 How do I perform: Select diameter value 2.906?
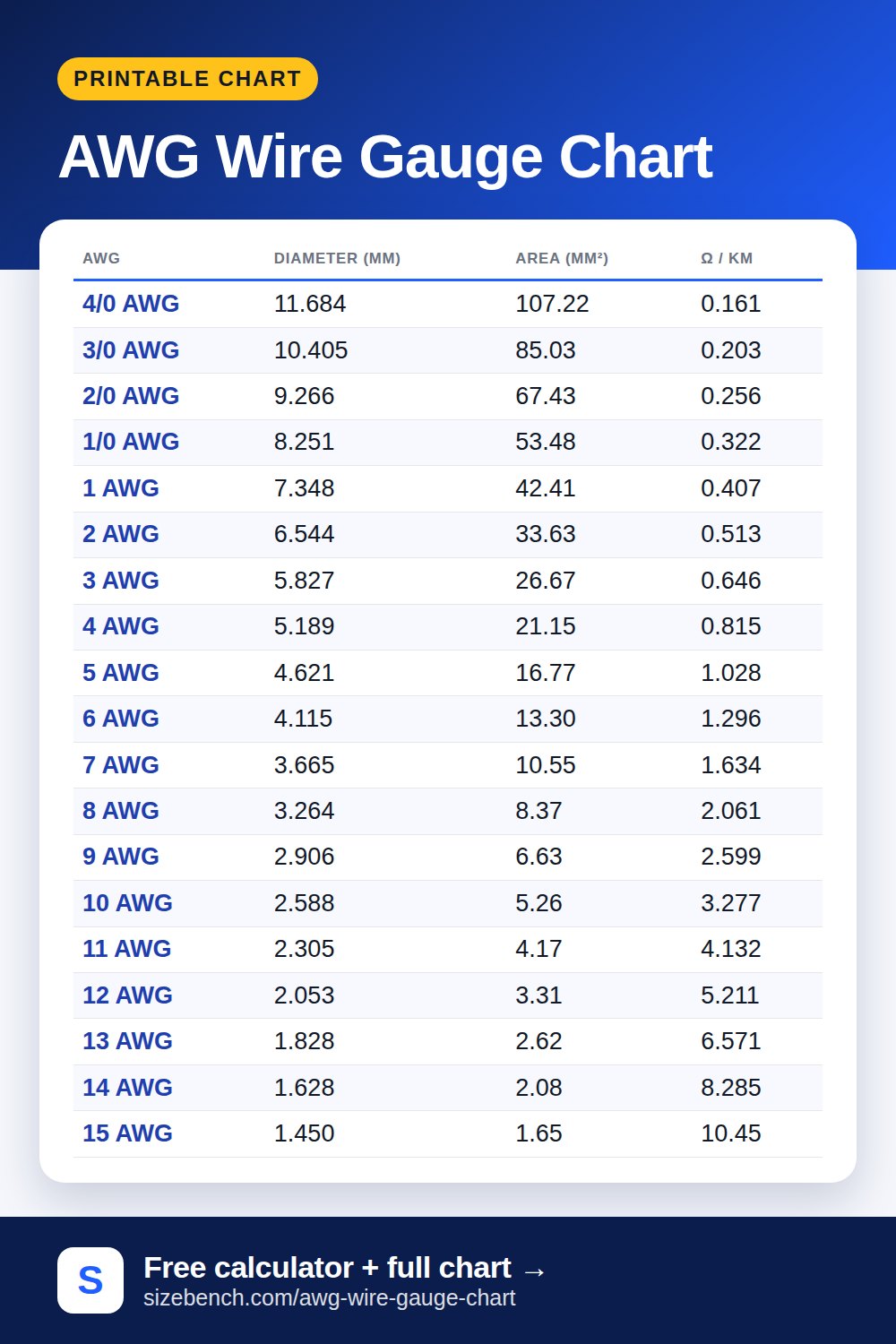click(x=305, y=857)
